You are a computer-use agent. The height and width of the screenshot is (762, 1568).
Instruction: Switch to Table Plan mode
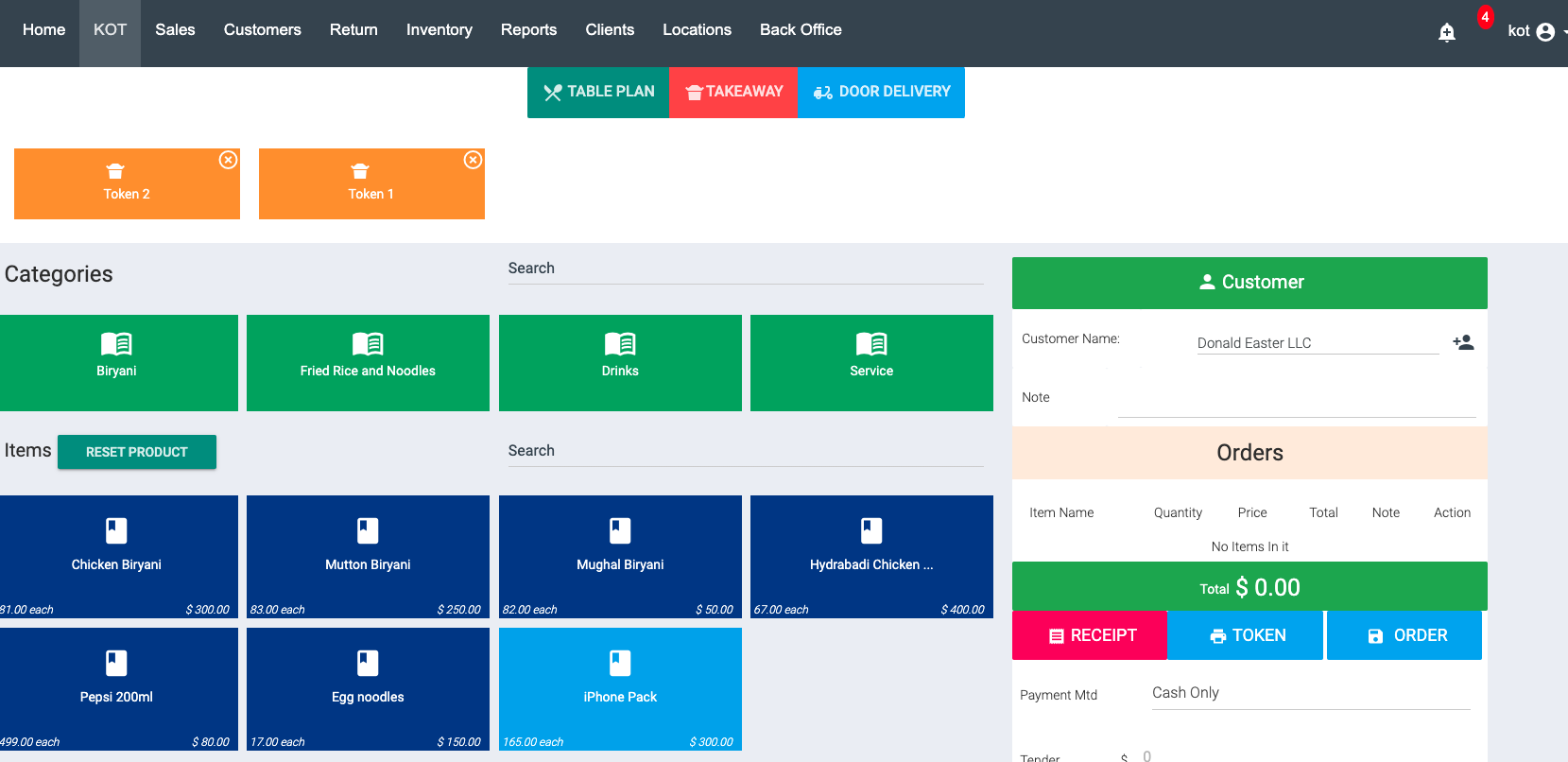point(598,92)
